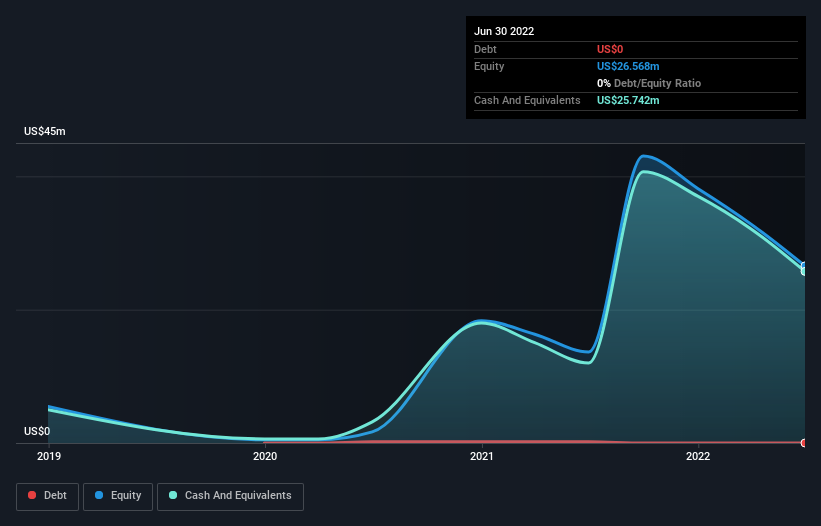This screenshot has height=526, width=821.
Task: Click the Debt value US$0 in tooltip
Action: click(x=610, y=49)
